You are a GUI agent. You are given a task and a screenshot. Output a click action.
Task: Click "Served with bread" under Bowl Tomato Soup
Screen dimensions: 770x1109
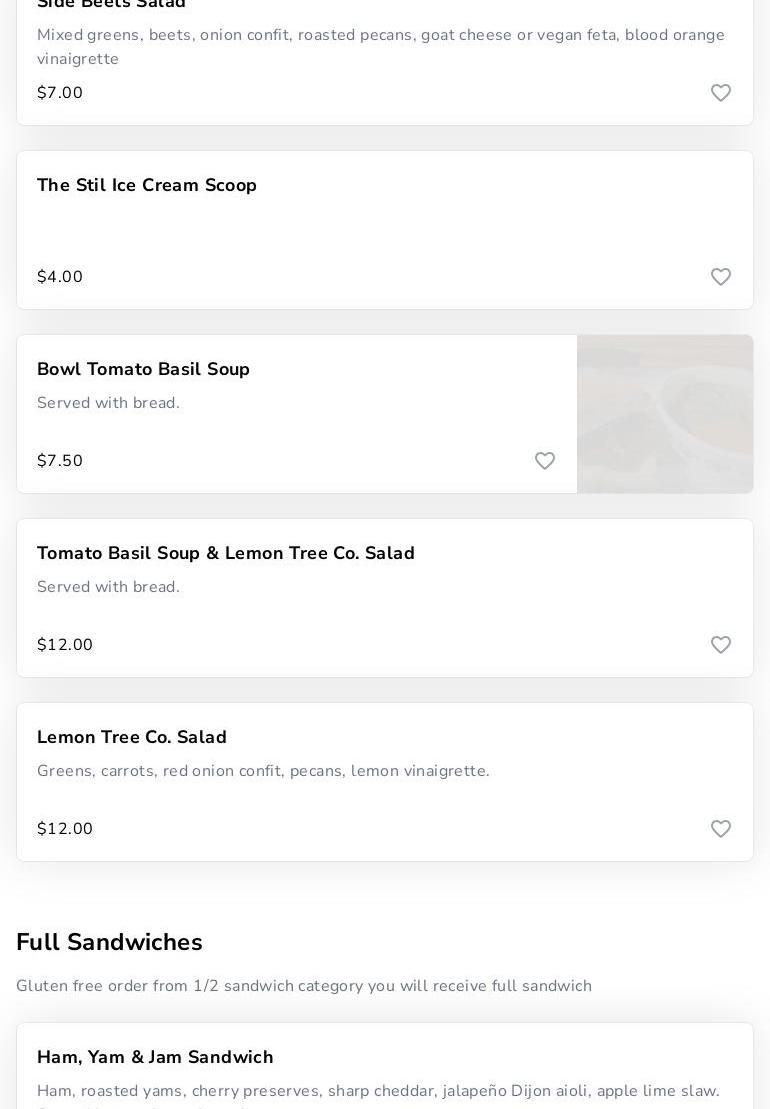click(x=108, y=403)
